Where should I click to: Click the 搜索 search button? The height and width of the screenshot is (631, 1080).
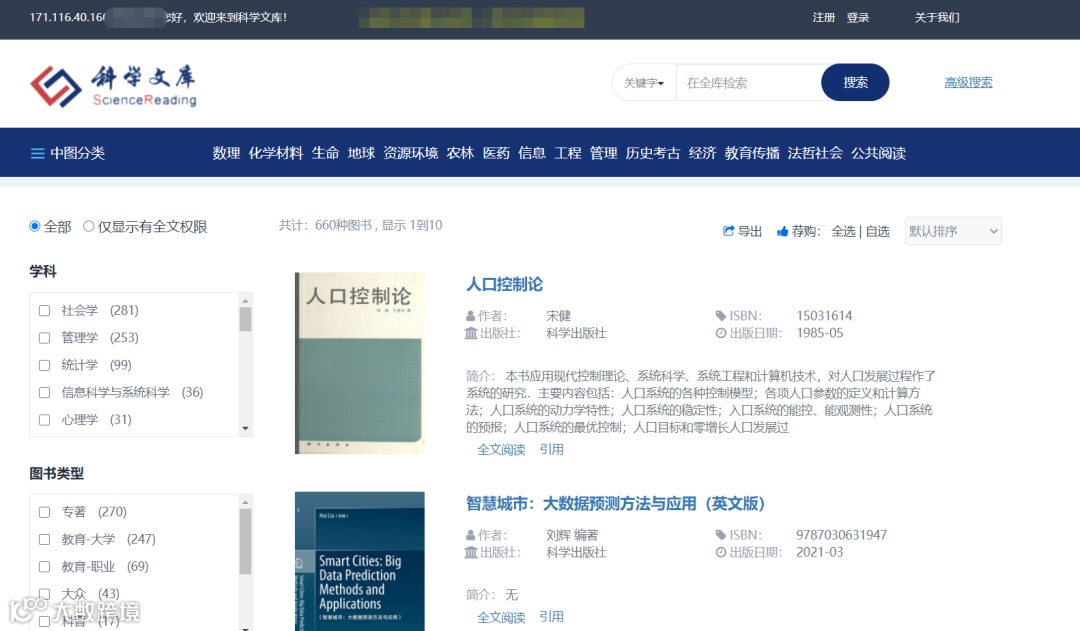point(855,83)
